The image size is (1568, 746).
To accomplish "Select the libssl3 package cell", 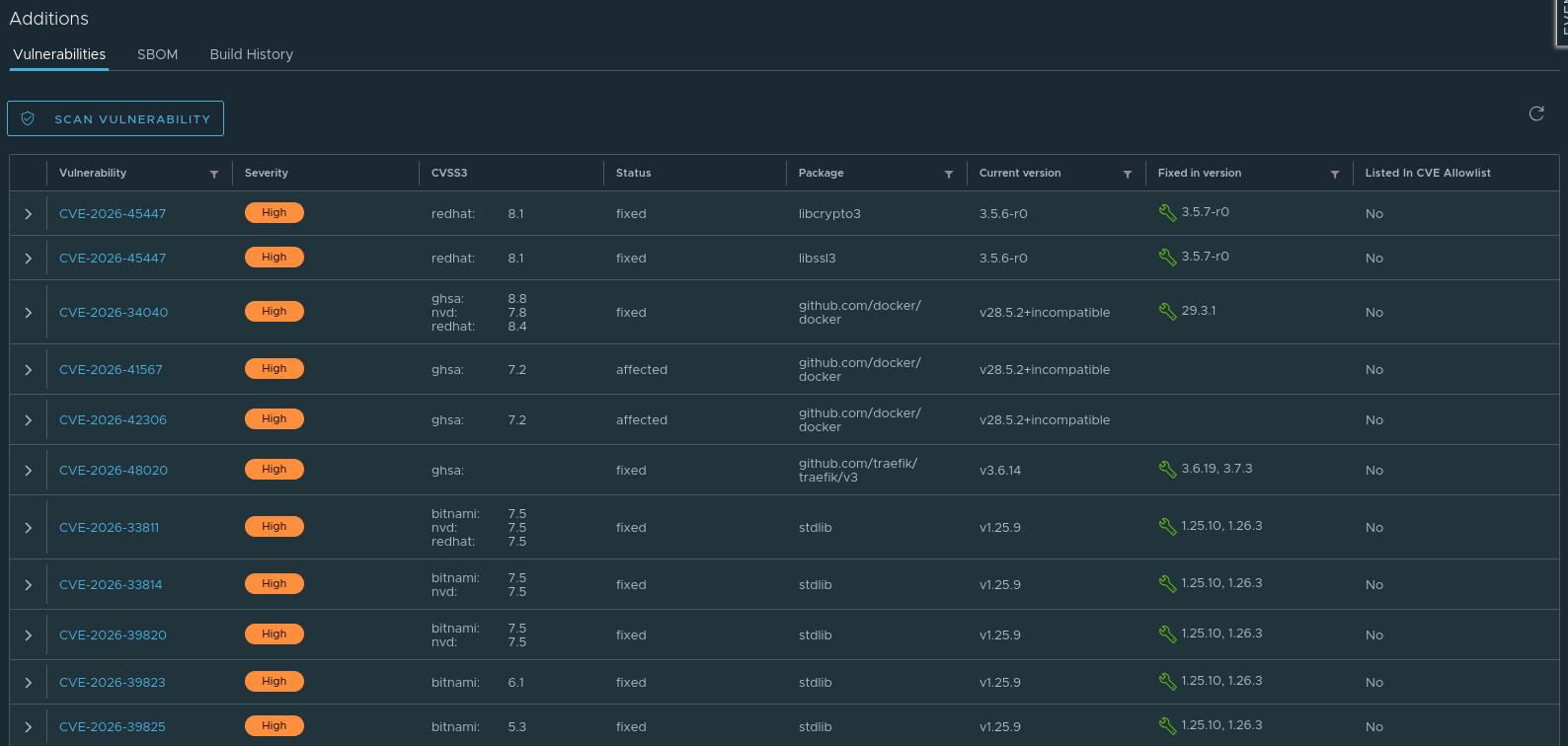I will [x=817, y=258].
